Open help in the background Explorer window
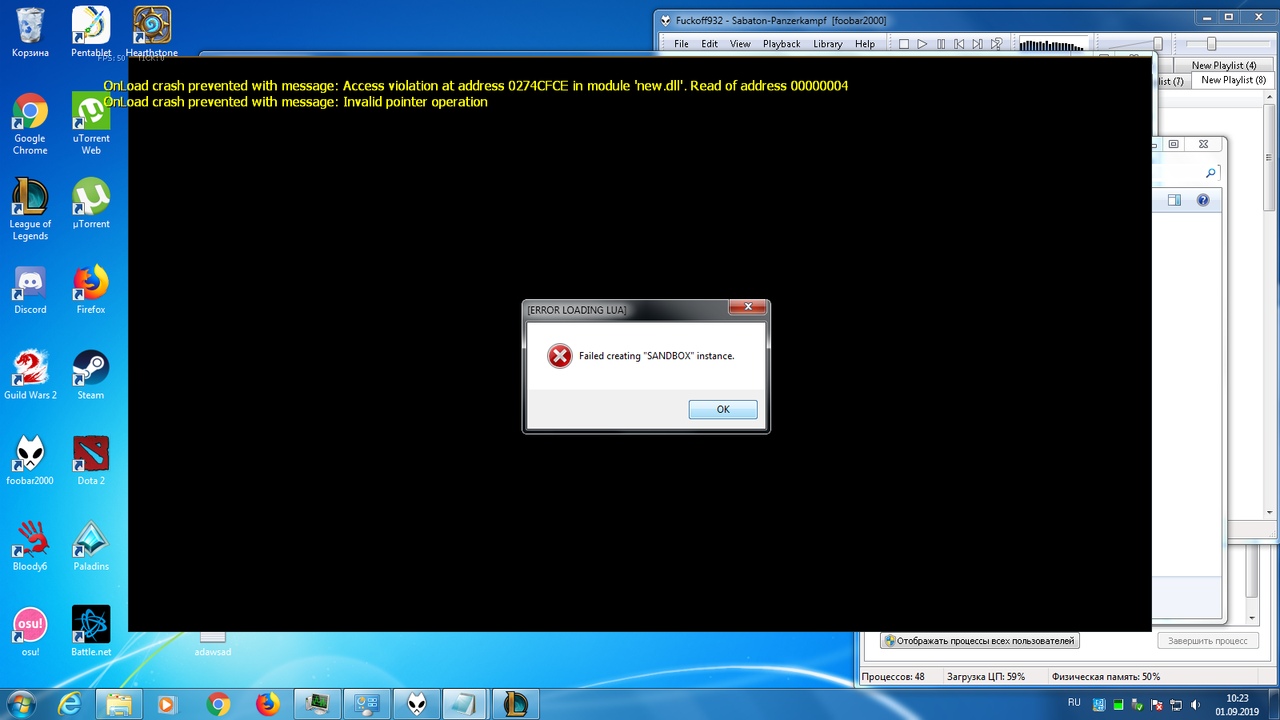 point(1203,200)
